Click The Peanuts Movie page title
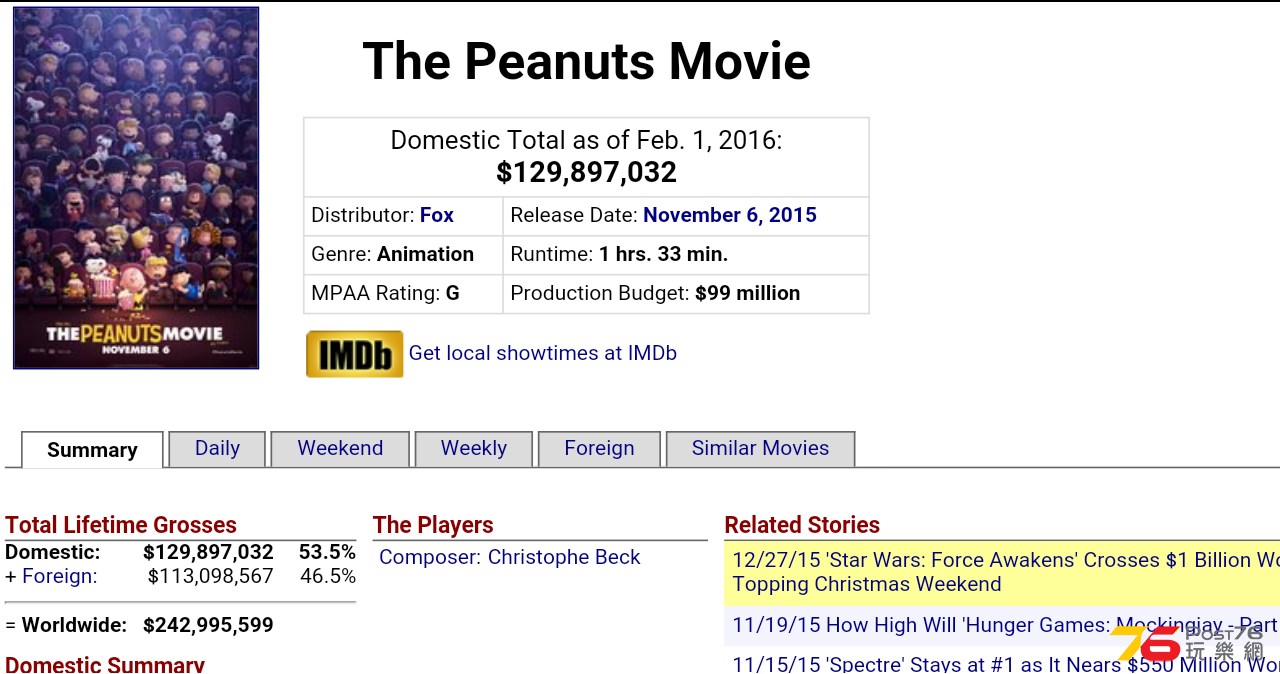This screenshot has width=1280, height=674. click(586, 61)
